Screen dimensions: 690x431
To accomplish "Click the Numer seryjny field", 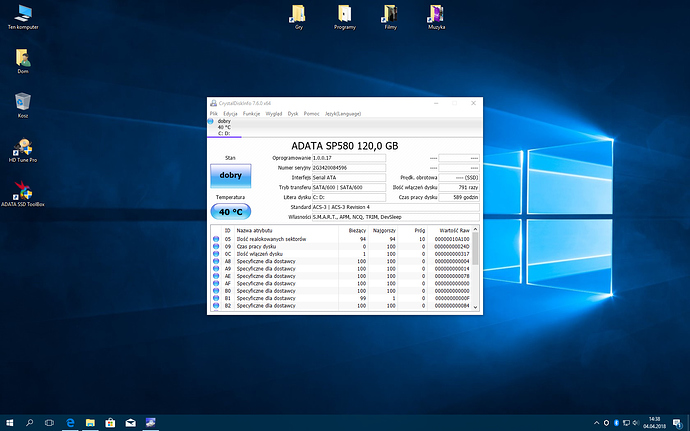I will pos(349,168).
